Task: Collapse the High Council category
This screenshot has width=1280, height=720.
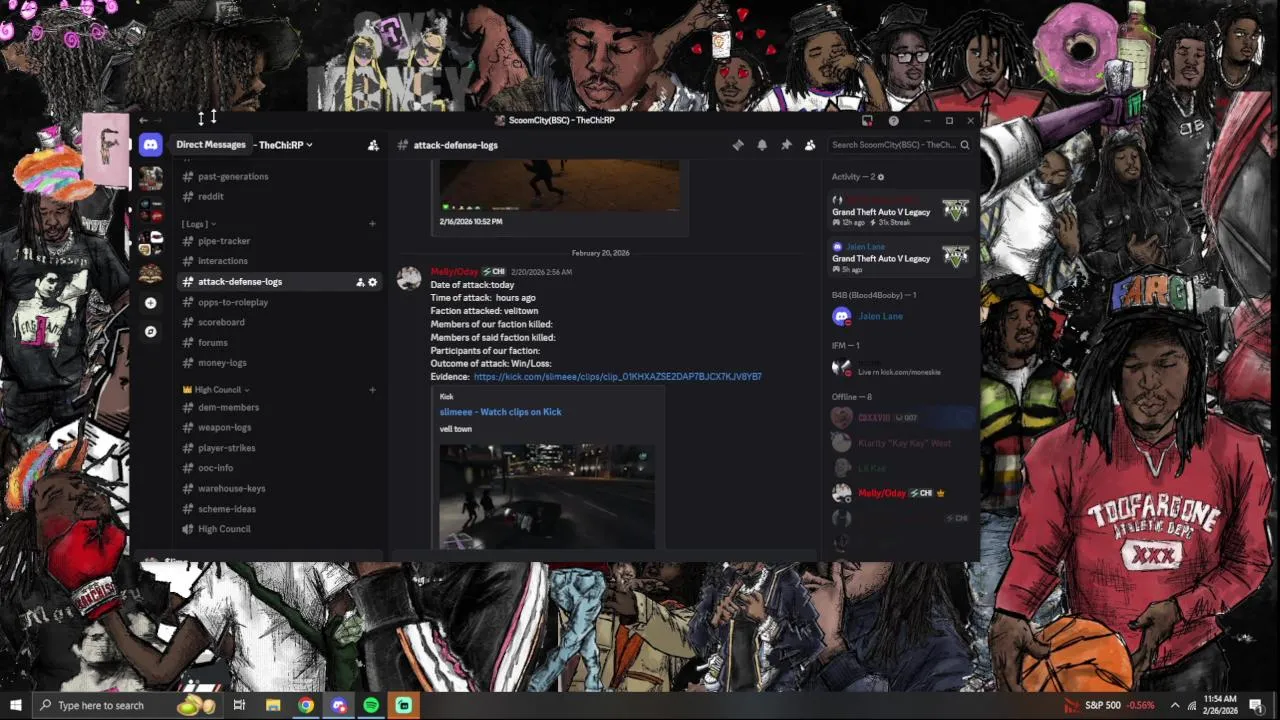Action: coord(216,390)
